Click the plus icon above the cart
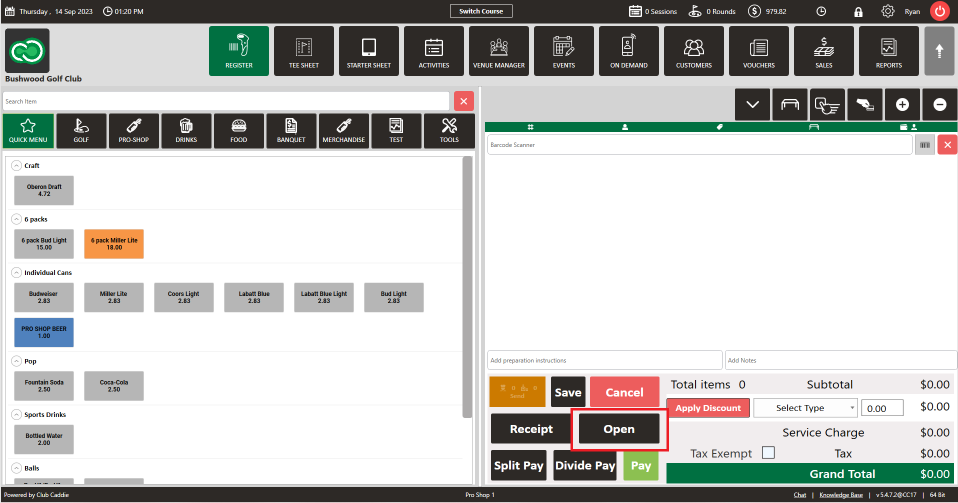Viewport: 958px width, 503px height. tap(902, 104)
